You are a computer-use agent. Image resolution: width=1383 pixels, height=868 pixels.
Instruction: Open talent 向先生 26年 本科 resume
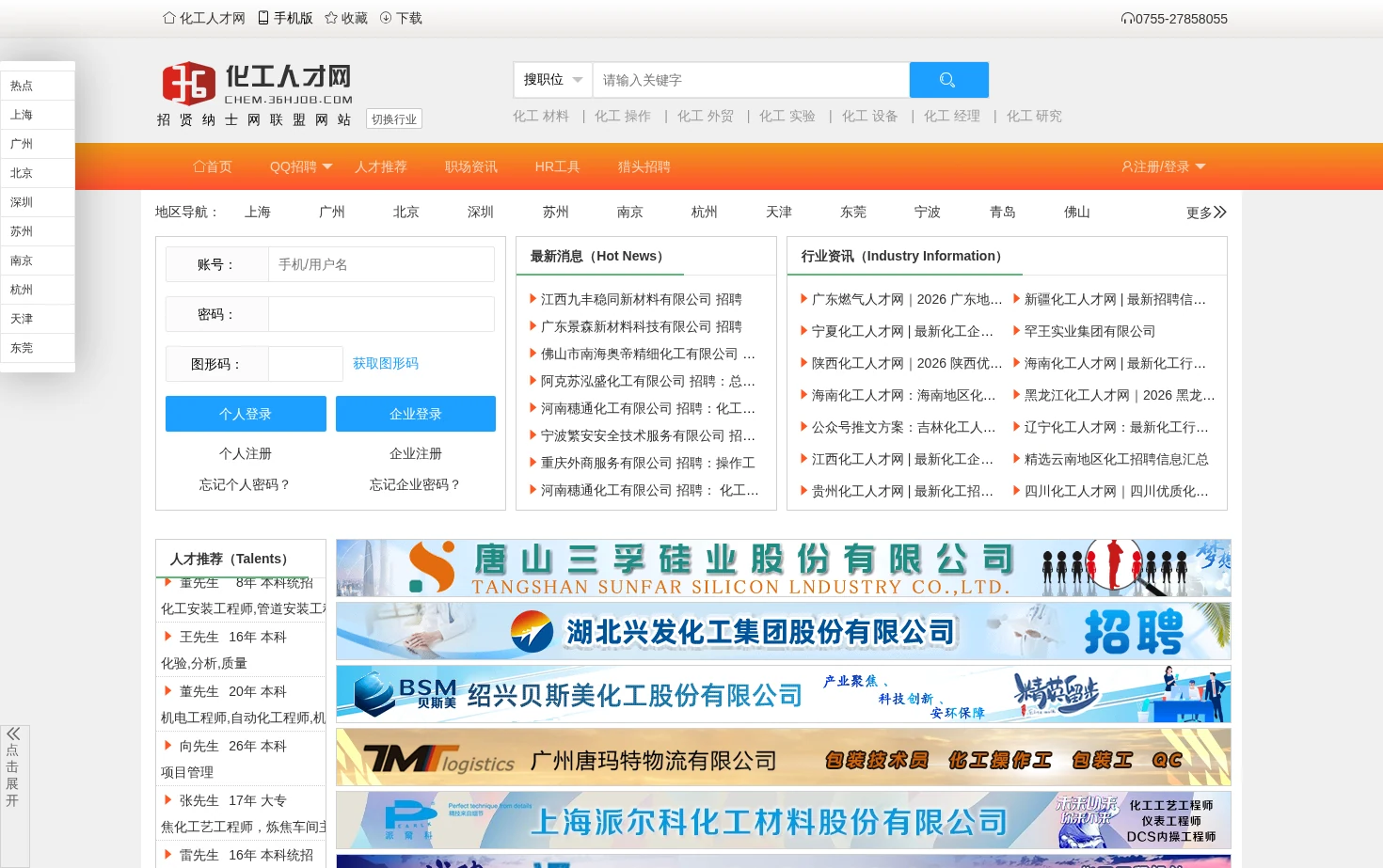(233, 746)
